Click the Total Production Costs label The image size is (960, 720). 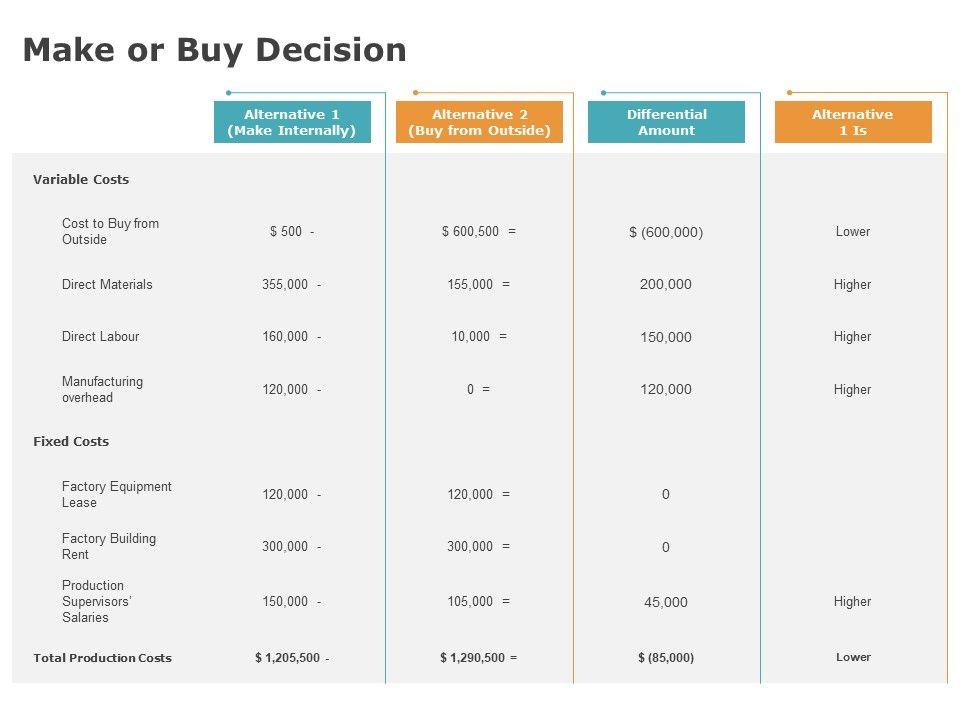102,658
